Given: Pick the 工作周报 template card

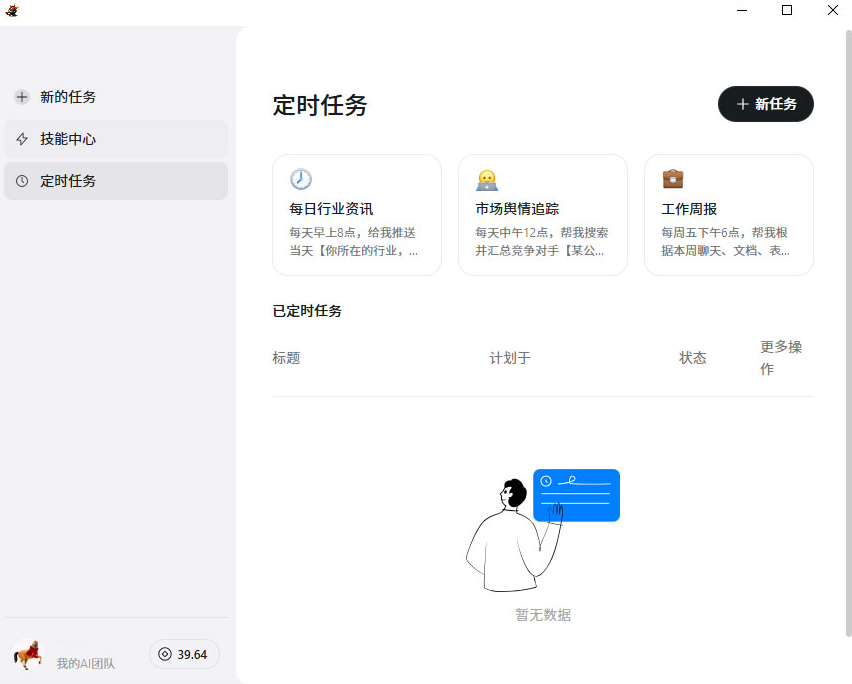Looking at the screenshot, I should (x=729, y=215).
